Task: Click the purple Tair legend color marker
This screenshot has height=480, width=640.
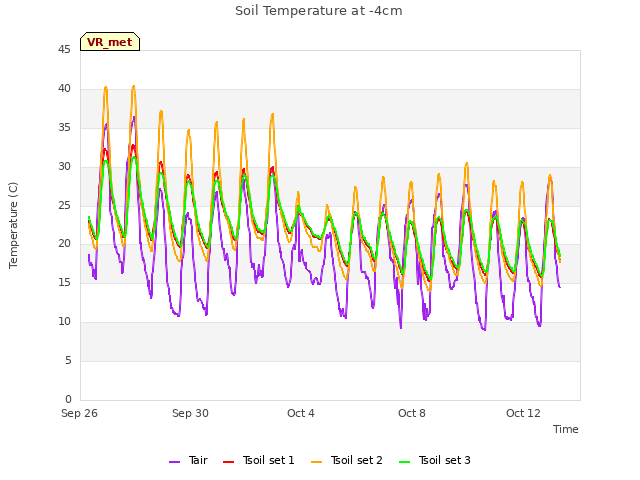Action: [174, 462]
